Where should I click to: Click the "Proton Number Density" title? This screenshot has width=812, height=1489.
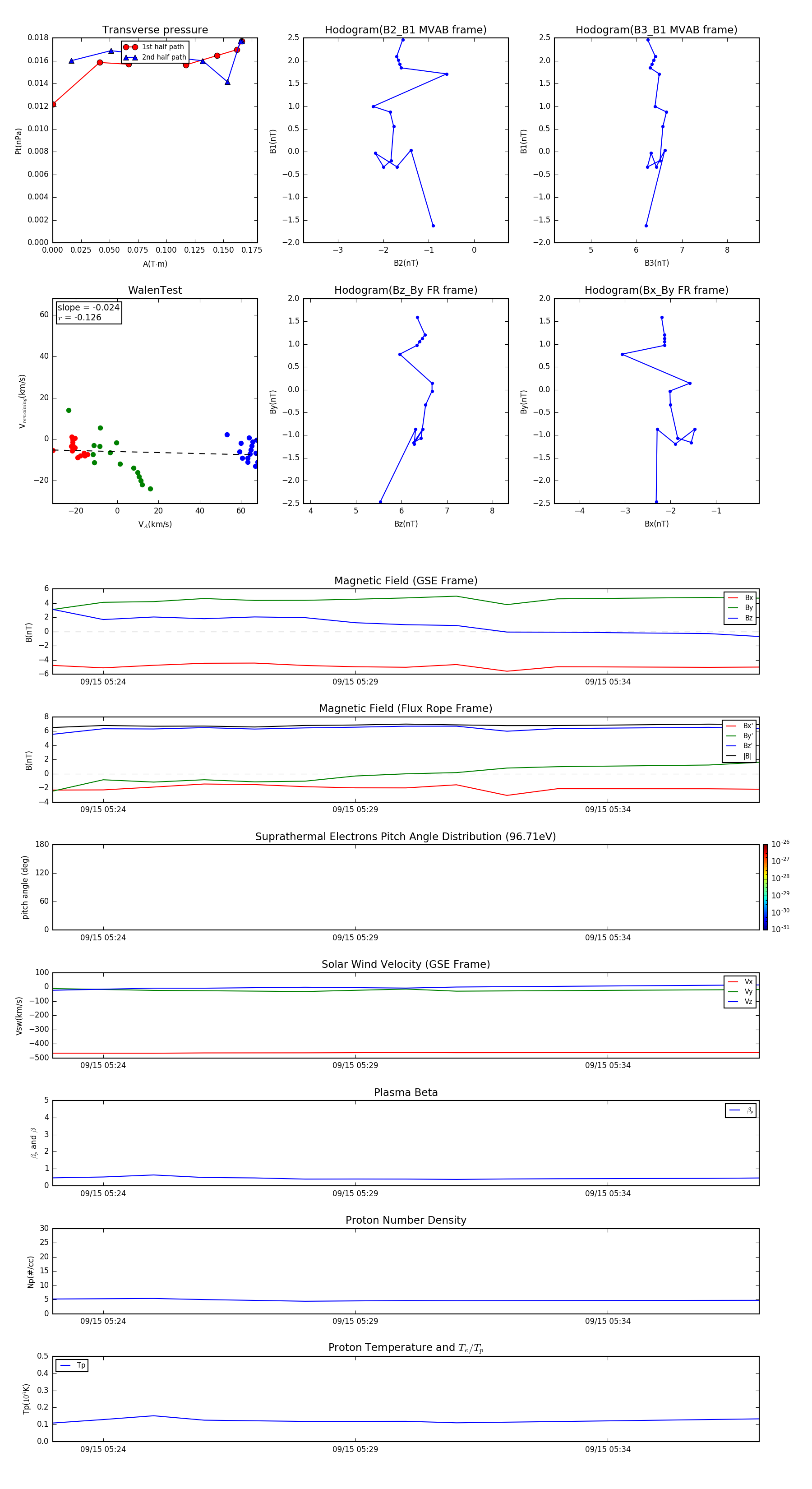pos(406,1220)
